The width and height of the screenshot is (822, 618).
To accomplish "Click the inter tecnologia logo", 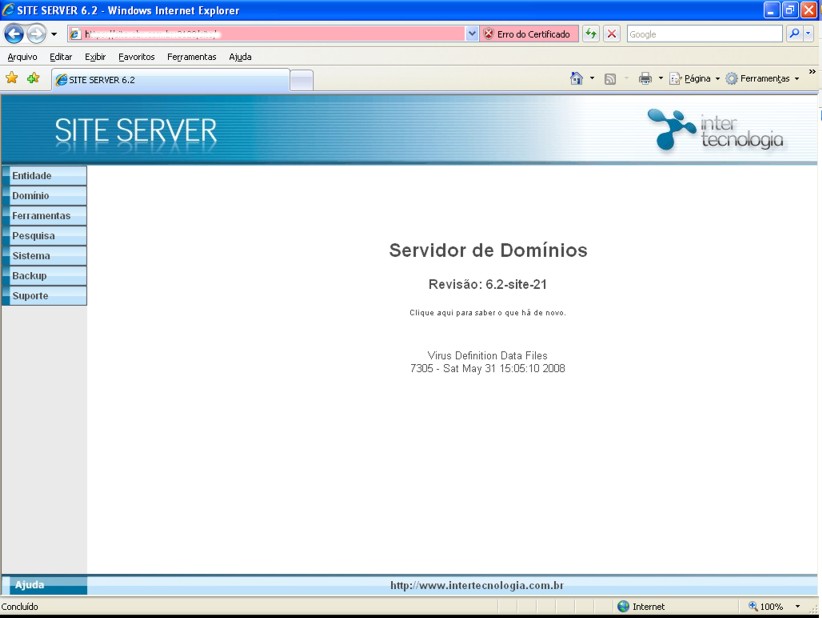I will pyautogui.click(x=715, y=129).
